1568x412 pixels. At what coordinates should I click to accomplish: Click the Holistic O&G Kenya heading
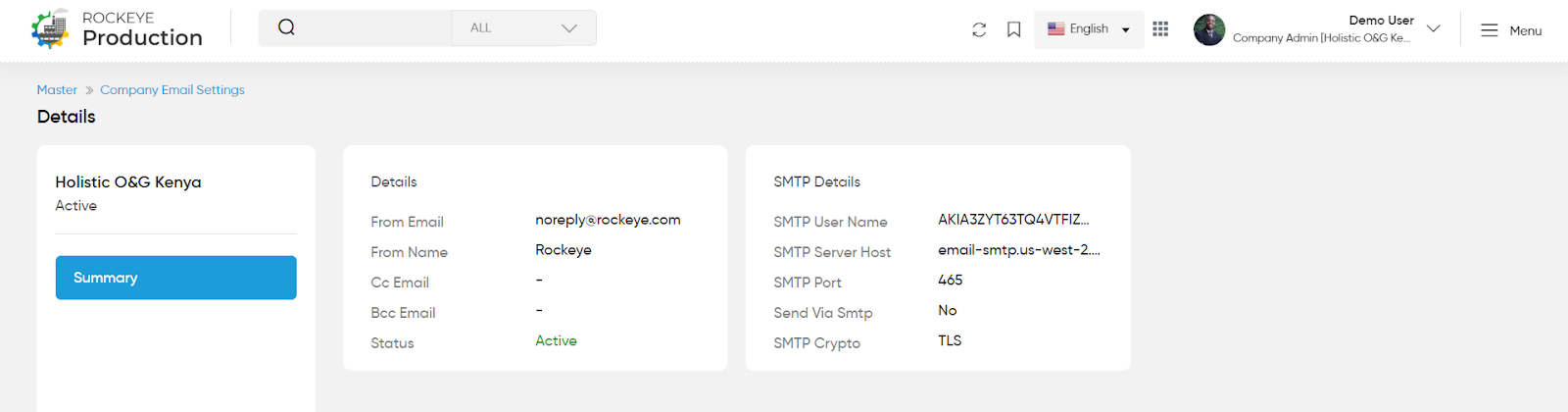[x=128, y=182]
